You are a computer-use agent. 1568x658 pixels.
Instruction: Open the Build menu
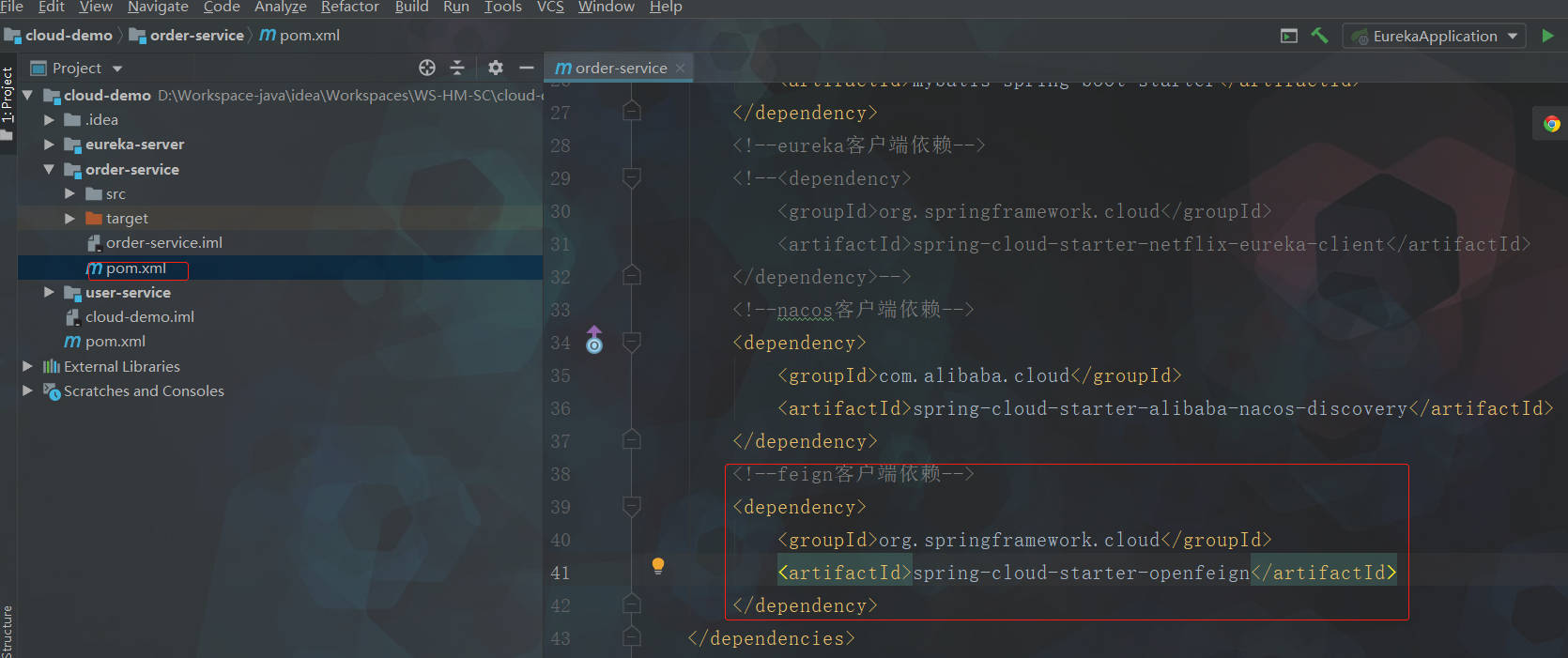point(411,8)
